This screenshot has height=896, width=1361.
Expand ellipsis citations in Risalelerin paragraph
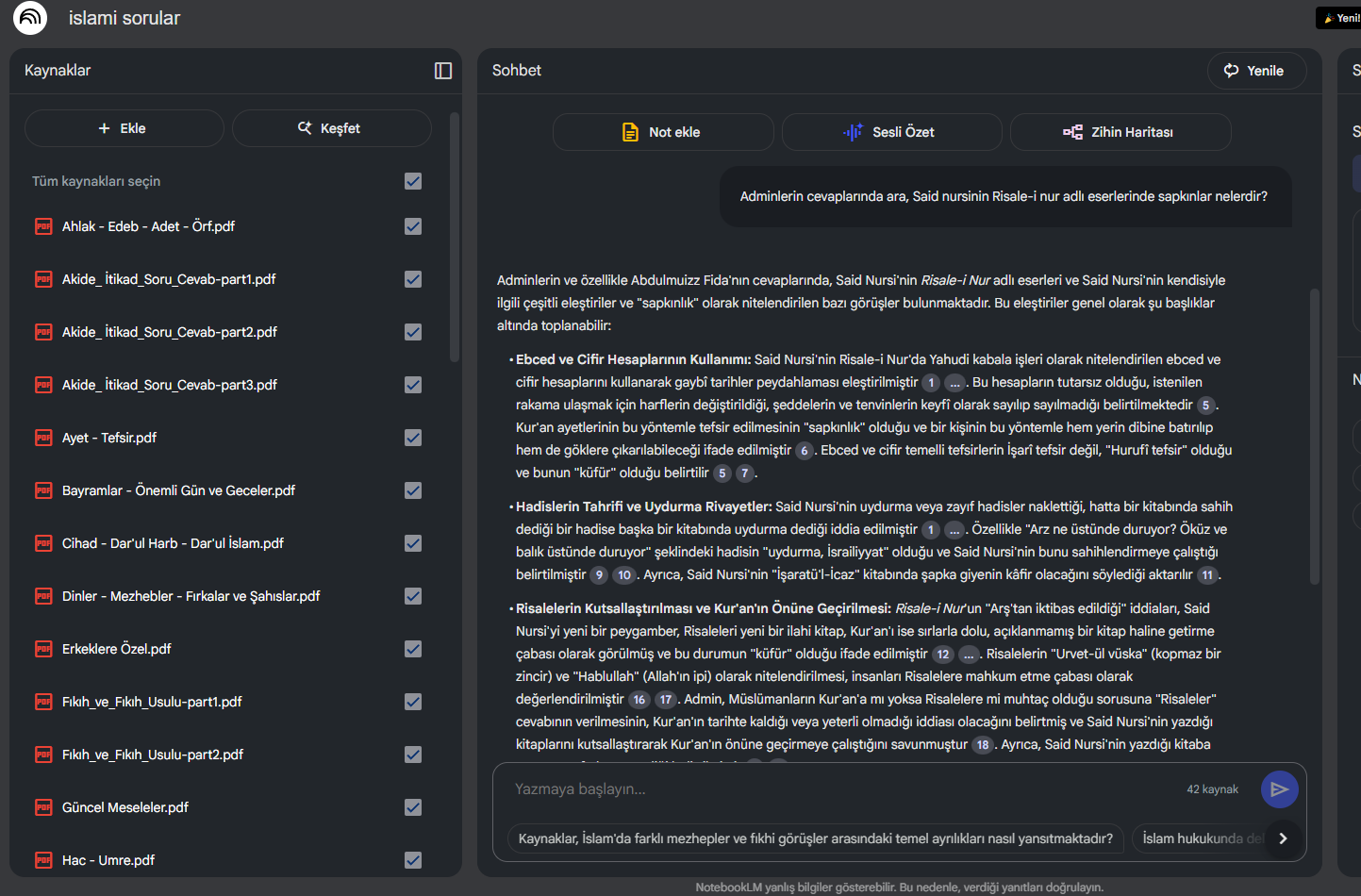point(970,655)
